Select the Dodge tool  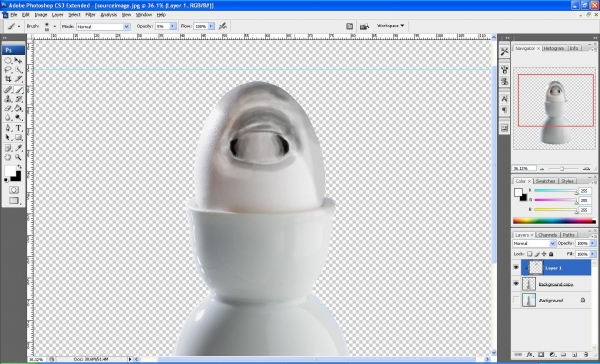point(18,118)
